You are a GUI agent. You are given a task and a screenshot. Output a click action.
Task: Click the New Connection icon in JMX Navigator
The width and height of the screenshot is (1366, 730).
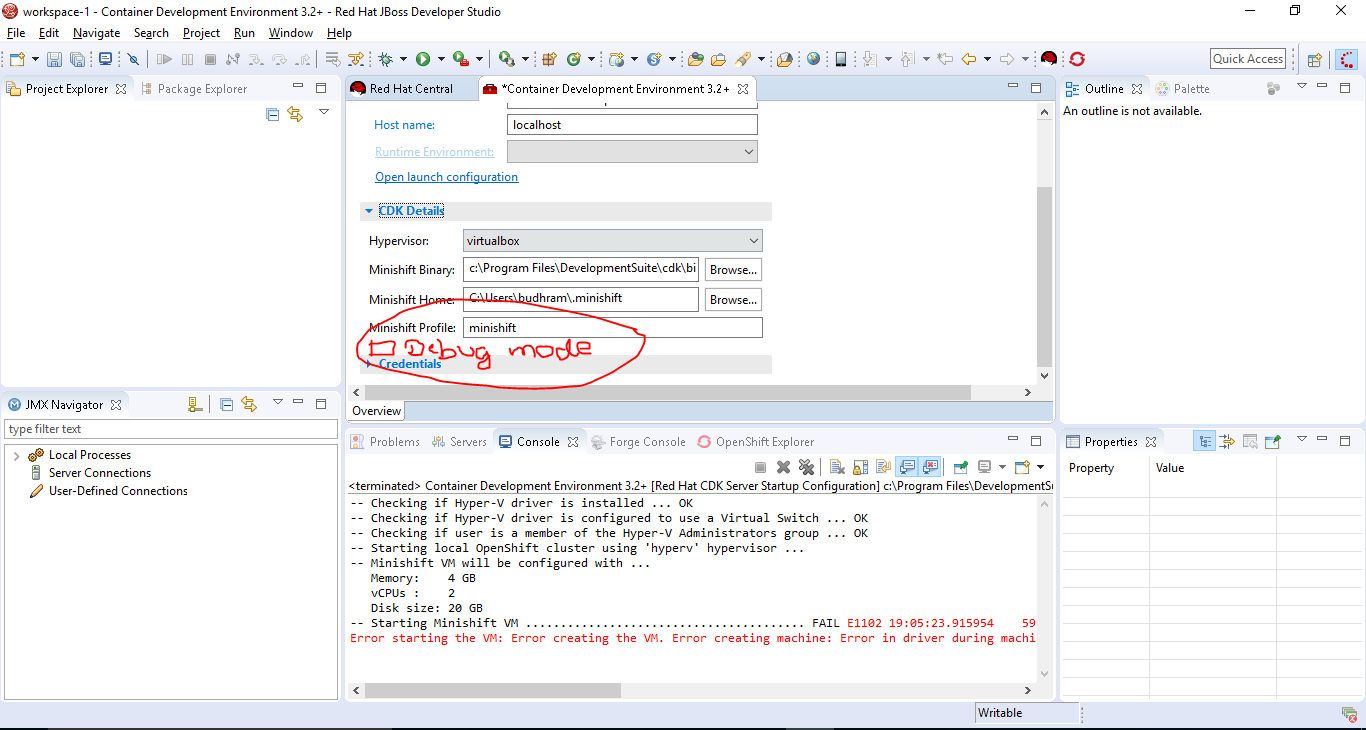coord(195,404)
